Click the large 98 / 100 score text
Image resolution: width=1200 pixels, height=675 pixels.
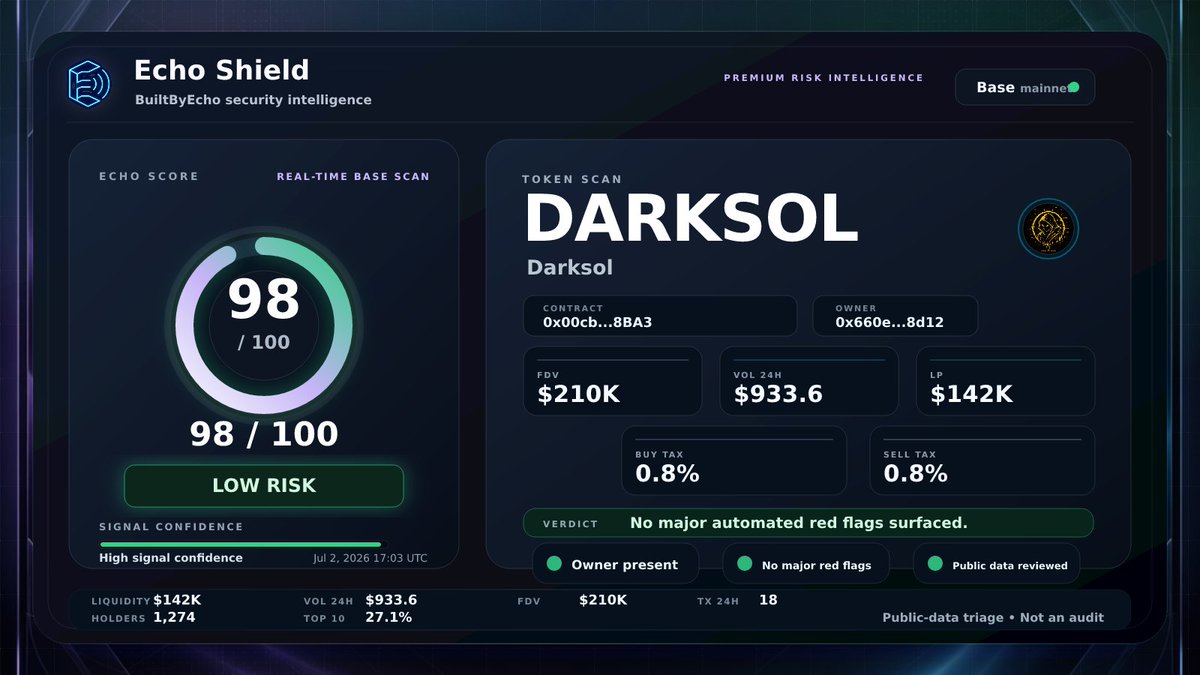pos(264,434)
